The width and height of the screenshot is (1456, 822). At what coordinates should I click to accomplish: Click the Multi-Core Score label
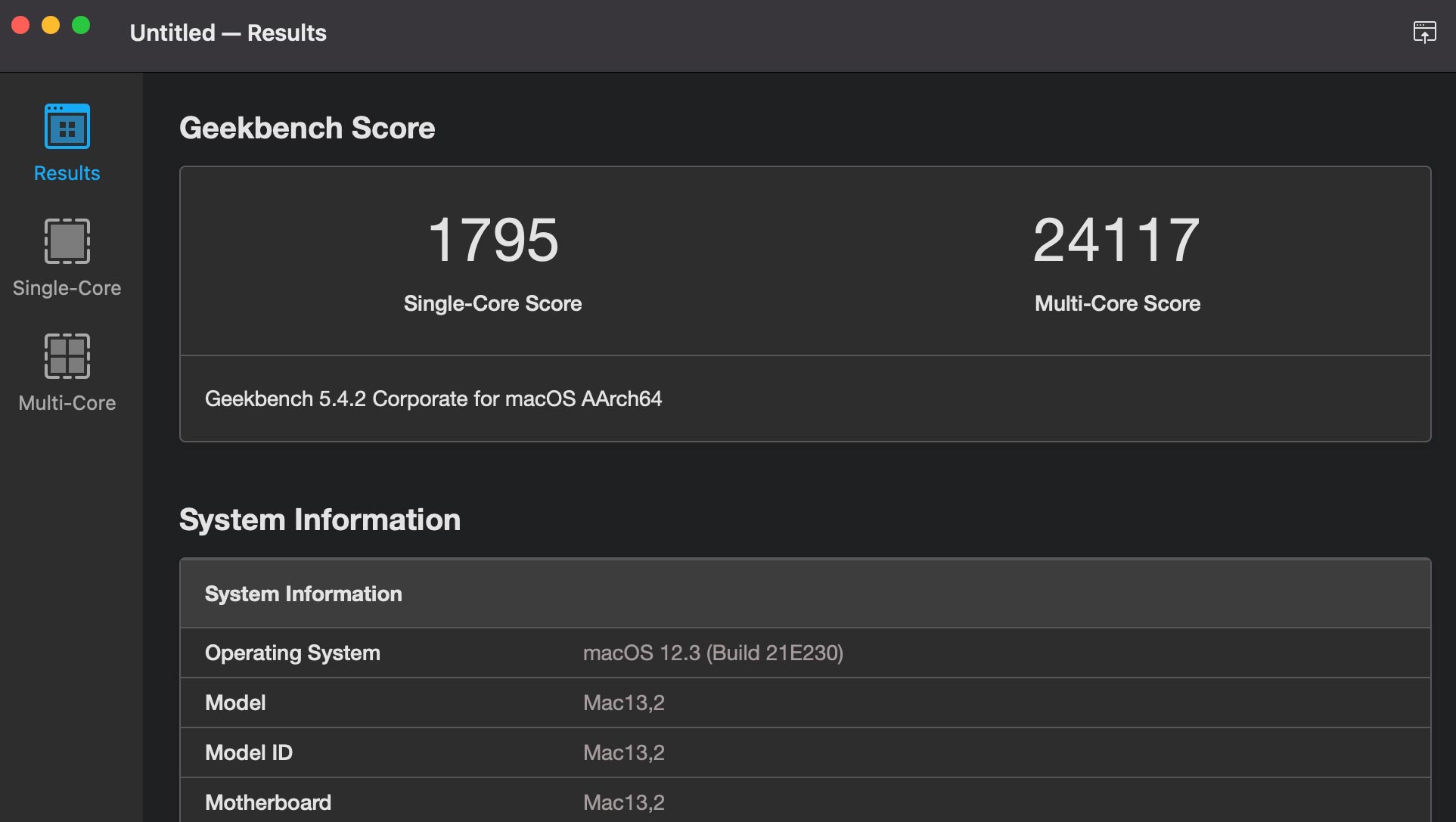click(x=1117, y=303)
